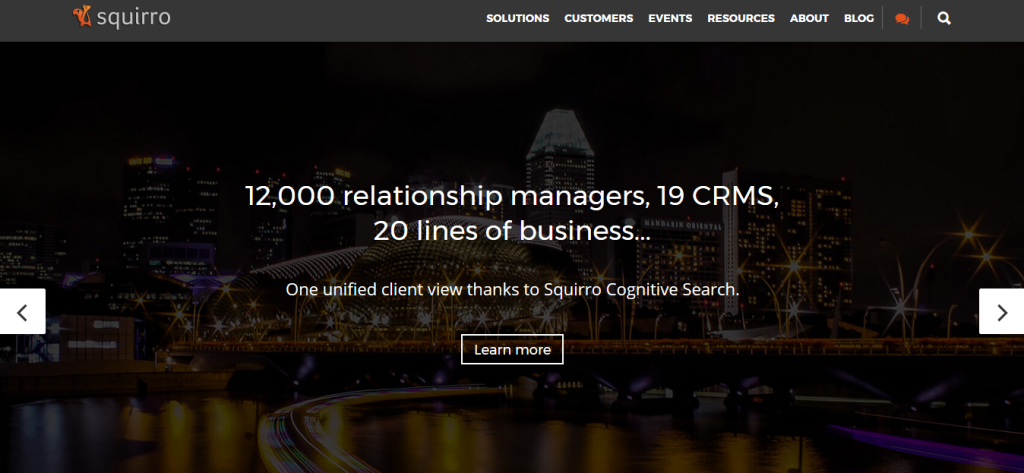Click the squirro wordmark text
The height and width of the screenshot is (473, 1024).
(x=133, y=18)
